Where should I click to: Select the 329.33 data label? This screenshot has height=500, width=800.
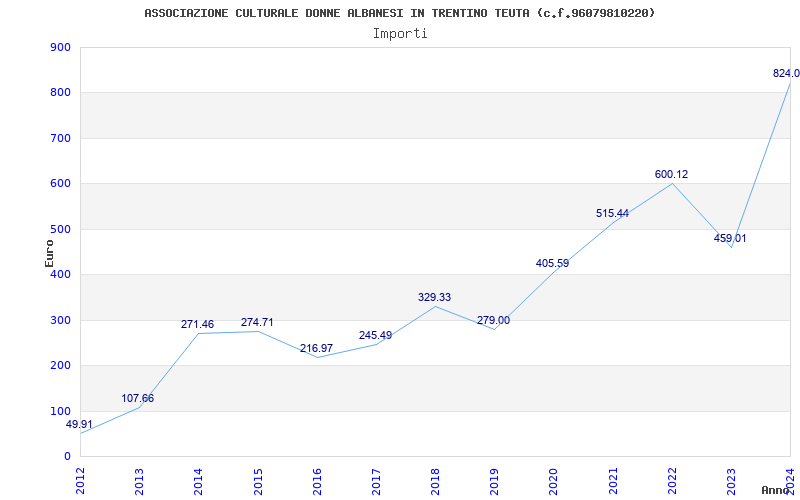(x=435, y=297)
